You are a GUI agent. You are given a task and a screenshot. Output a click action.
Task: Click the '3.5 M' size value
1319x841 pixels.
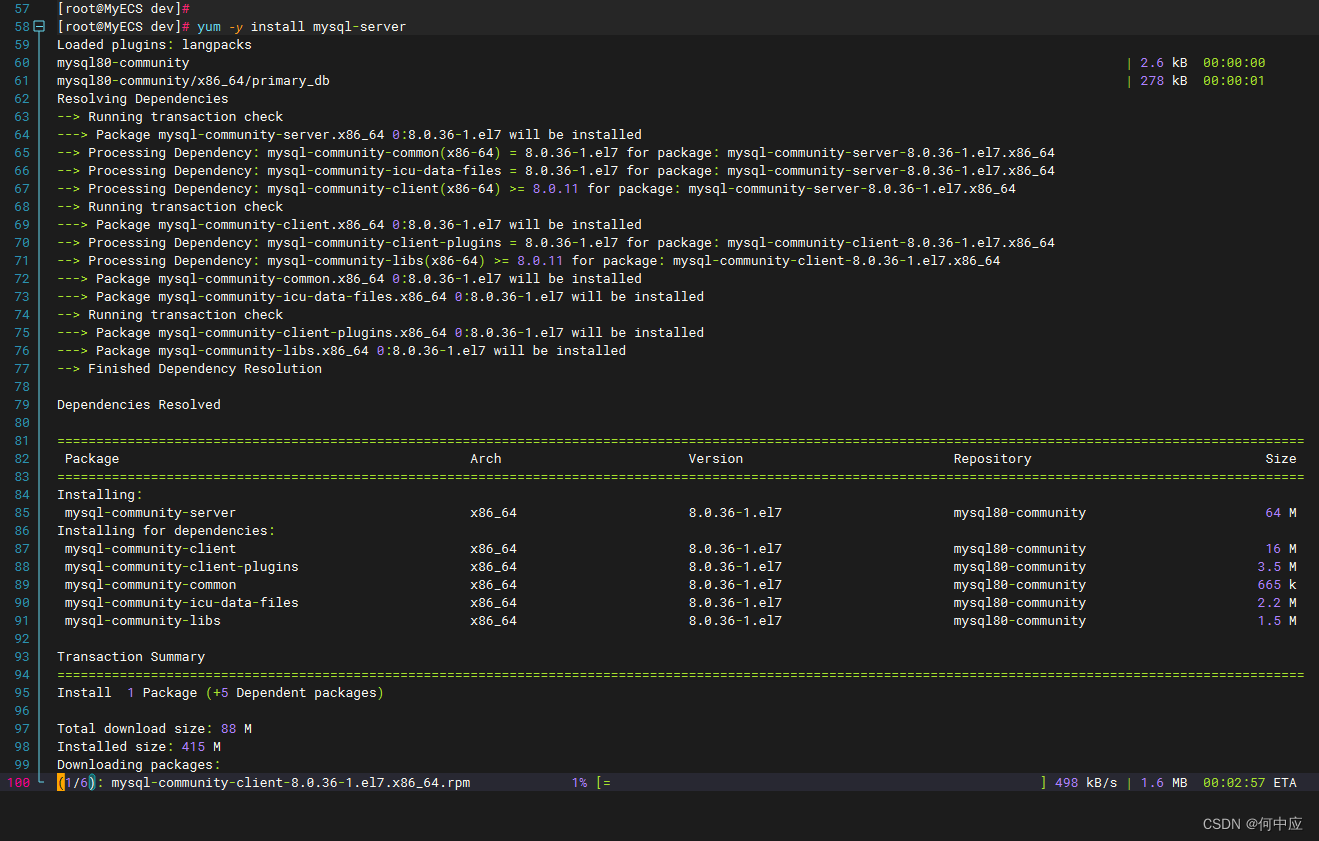tap(1277, 567)
